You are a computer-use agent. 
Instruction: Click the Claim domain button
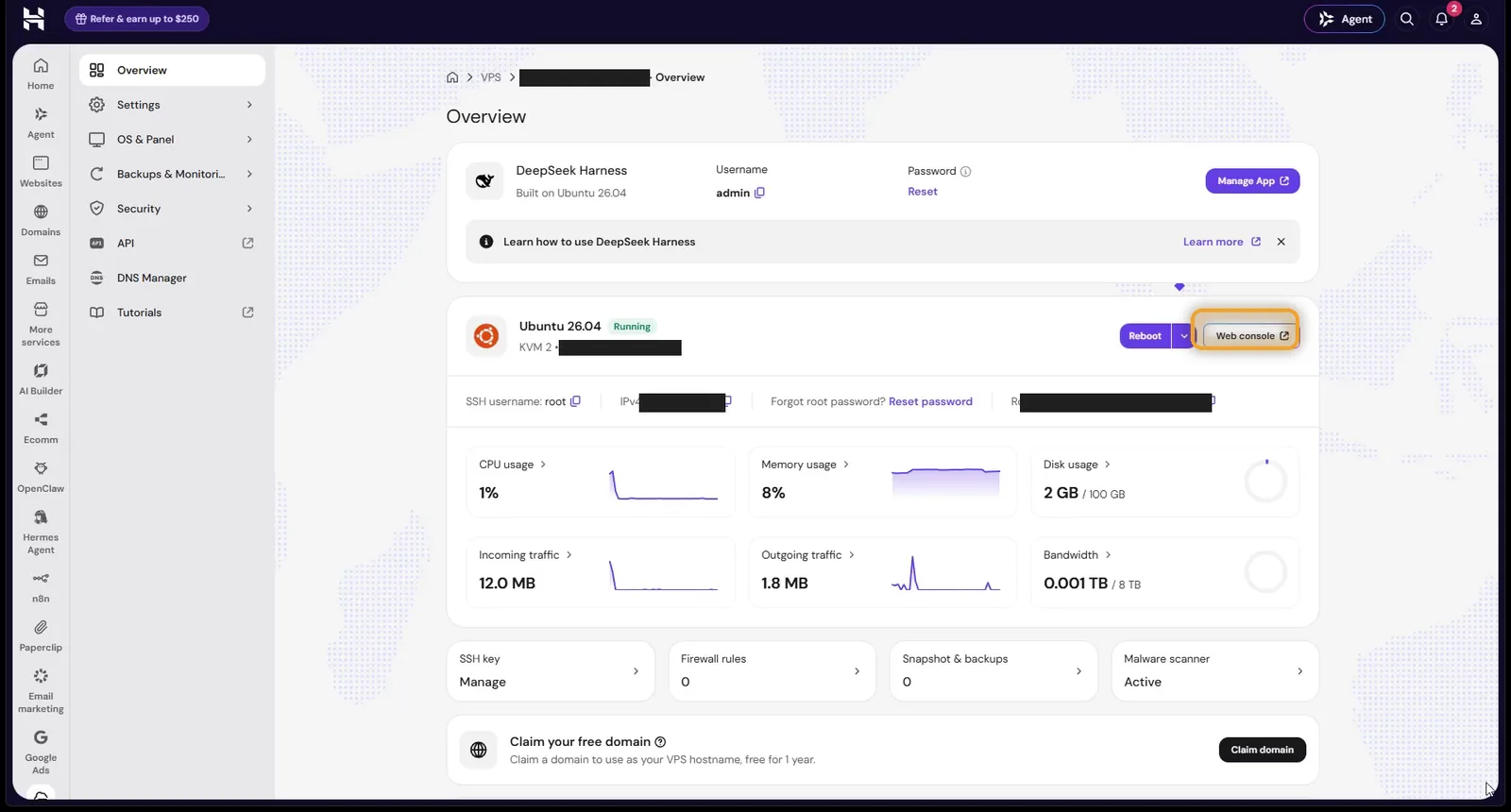pyautogui.click(x=1262, y=750)
